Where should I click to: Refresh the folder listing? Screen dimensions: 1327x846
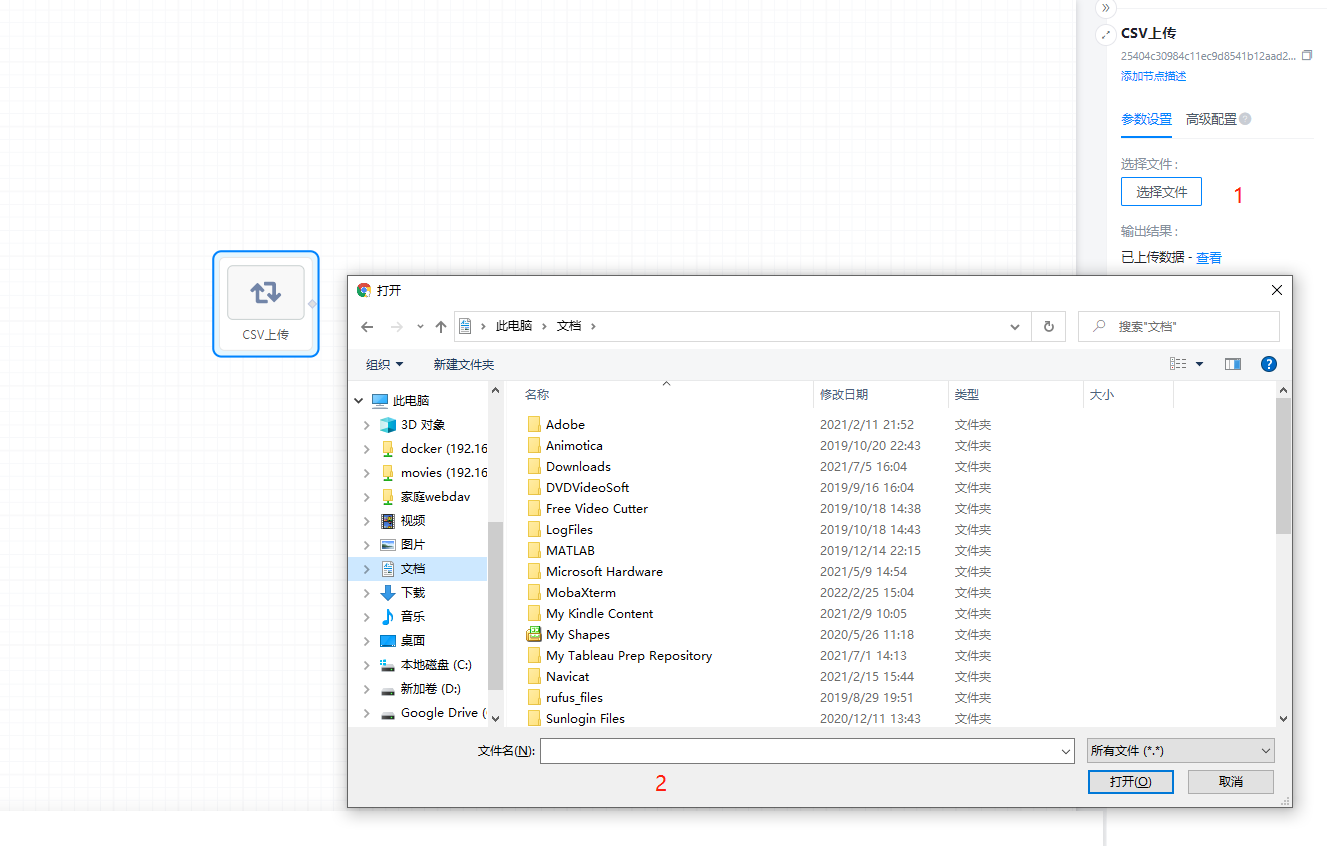[1048, 327]
